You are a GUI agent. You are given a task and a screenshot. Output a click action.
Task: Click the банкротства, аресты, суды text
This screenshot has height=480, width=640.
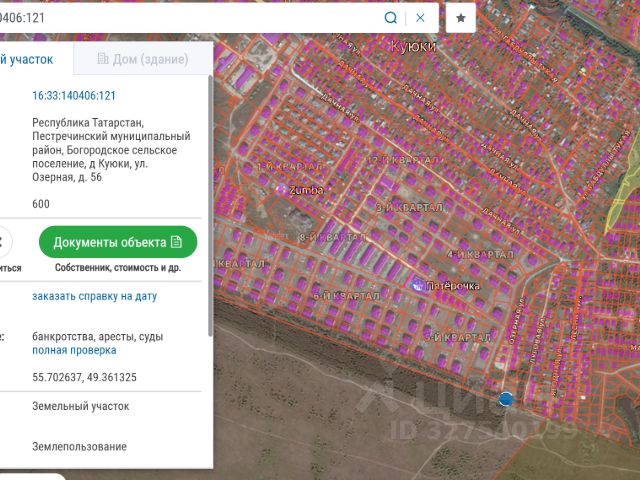click(98, 337)
